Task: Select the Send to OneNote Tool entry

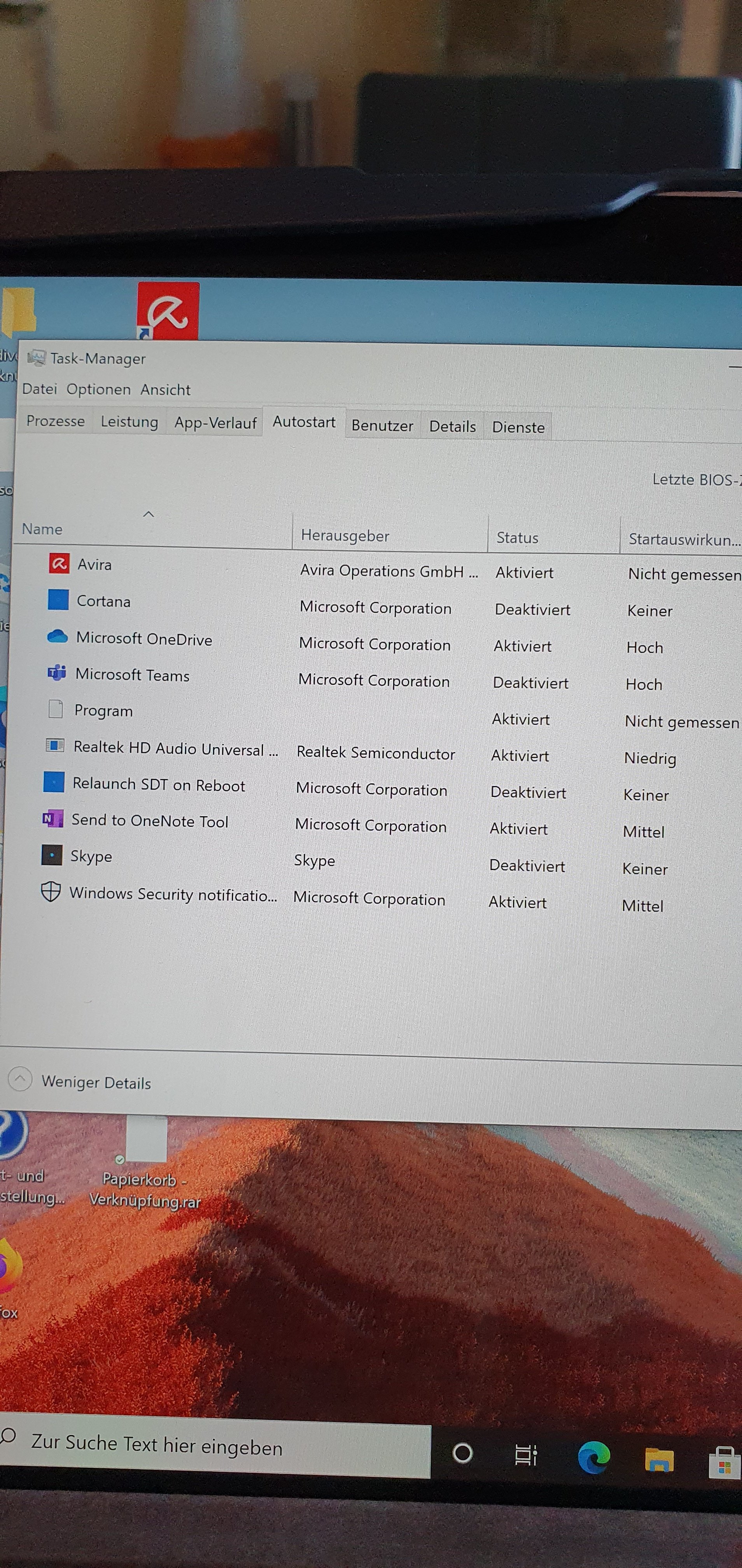Action: pos(150,821)
